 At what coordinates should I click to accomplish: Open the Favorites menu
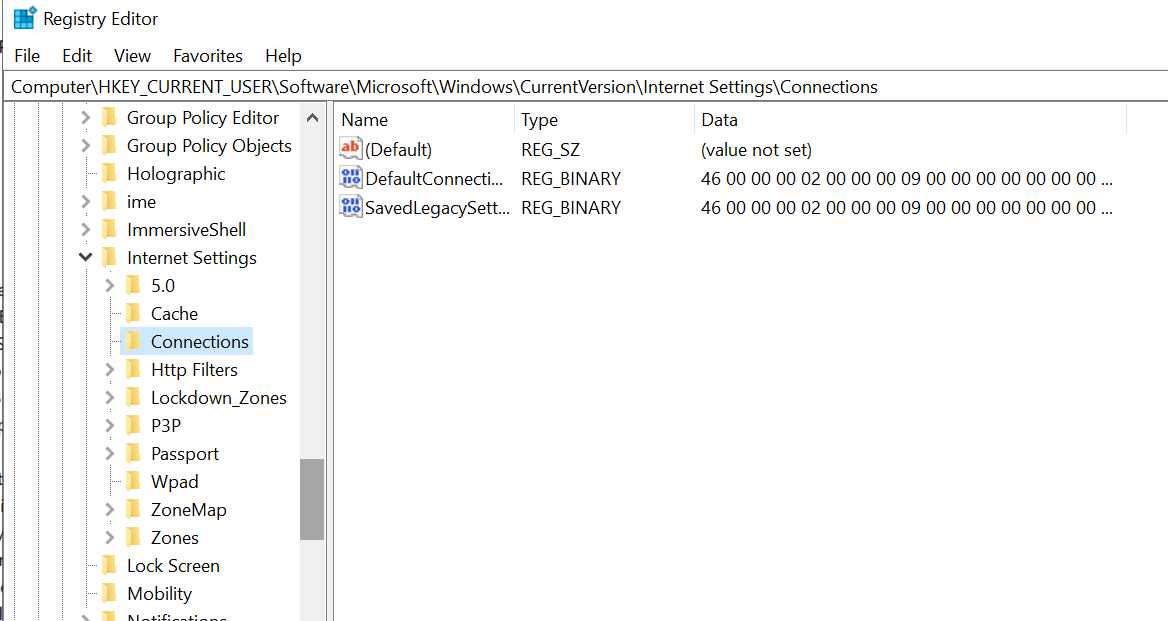tap(208, 56)
